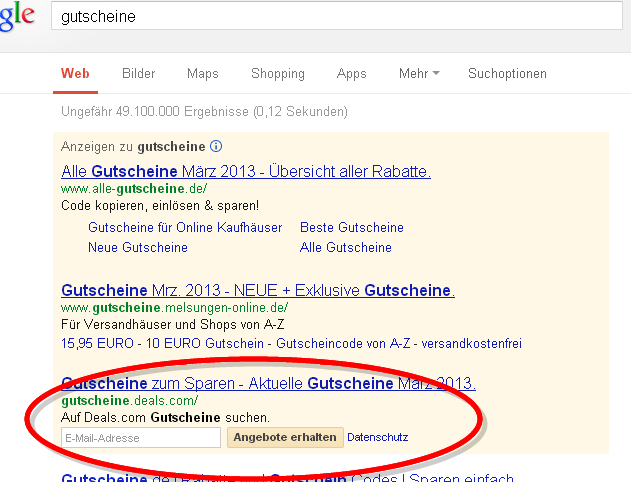
Task: Click the ad info icon beside gutscheine
Action: pos(216,146)
